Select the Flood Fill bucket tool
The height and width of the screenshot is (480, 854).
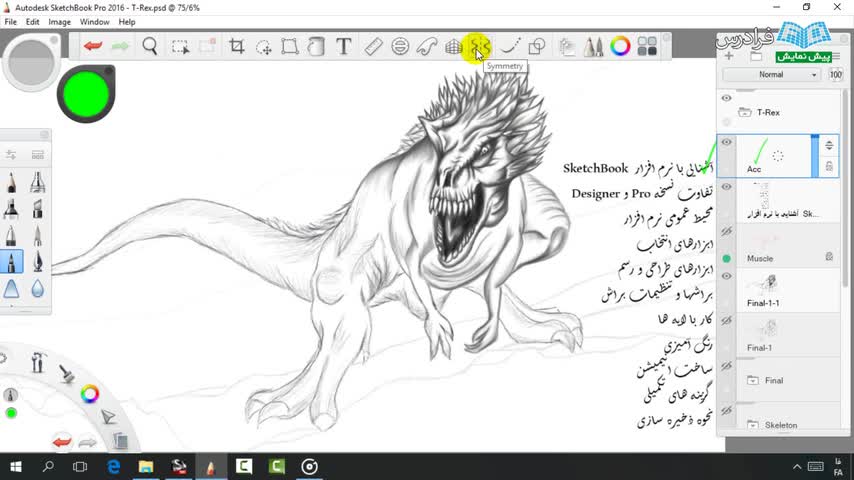pyautogui.click(x=316, y=46)
